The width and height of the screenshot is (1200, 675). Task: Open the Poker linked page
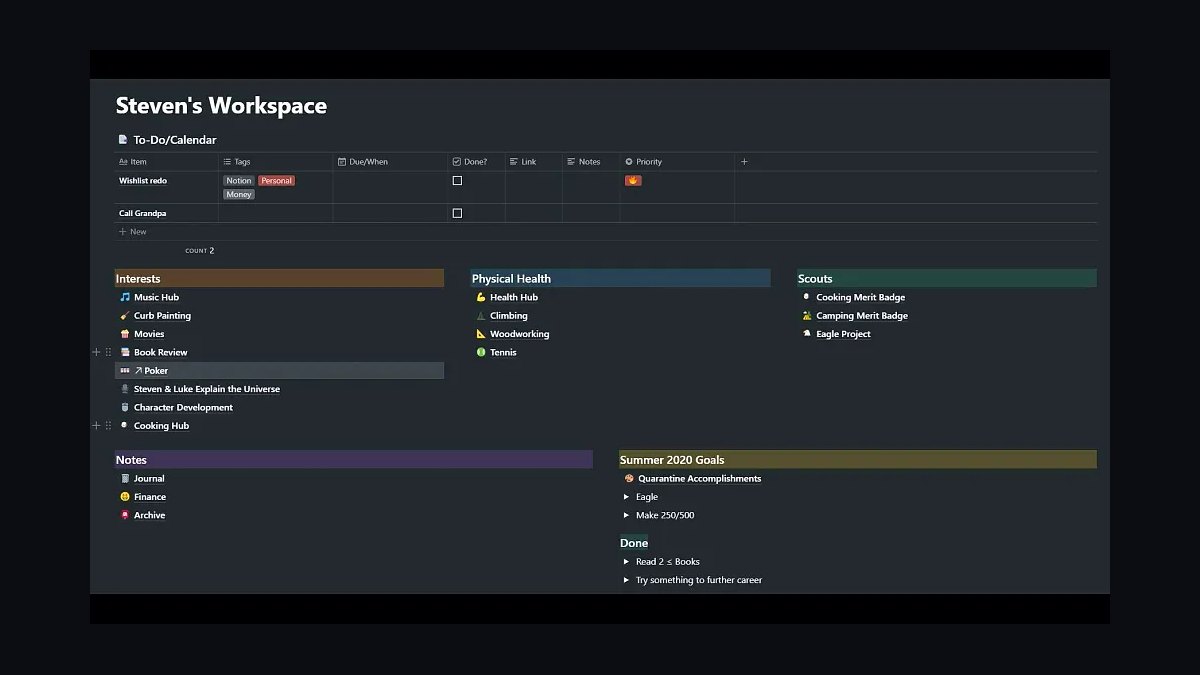click(x=156, y=371)
